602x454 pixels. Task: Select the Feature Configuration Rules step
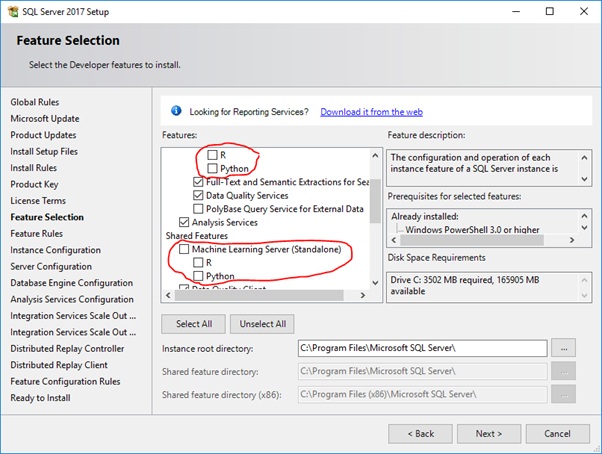pos(65,381)
